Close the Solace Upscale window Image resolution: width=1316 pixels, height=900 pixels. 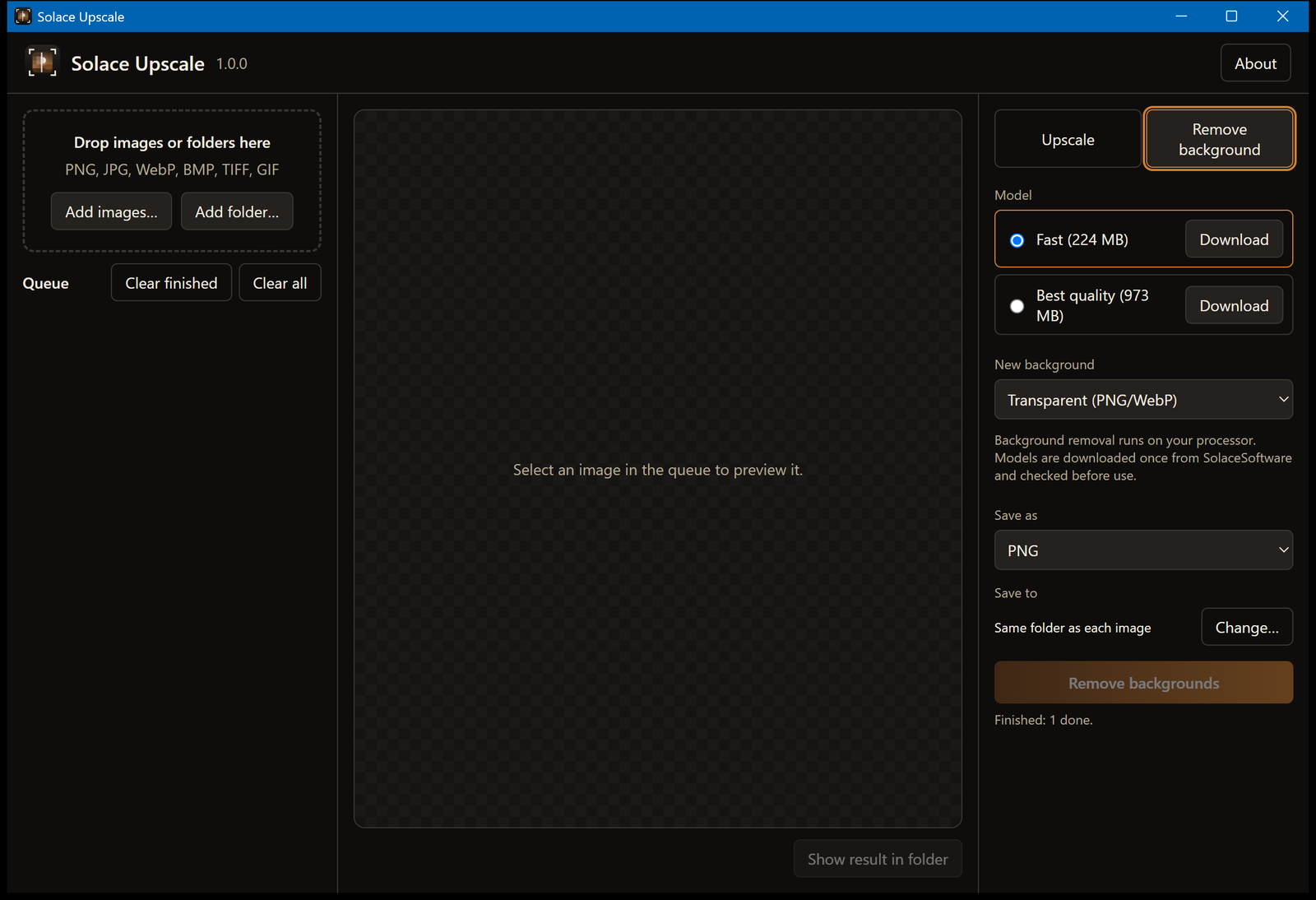pyautogui.click(x=1282, y=16)
